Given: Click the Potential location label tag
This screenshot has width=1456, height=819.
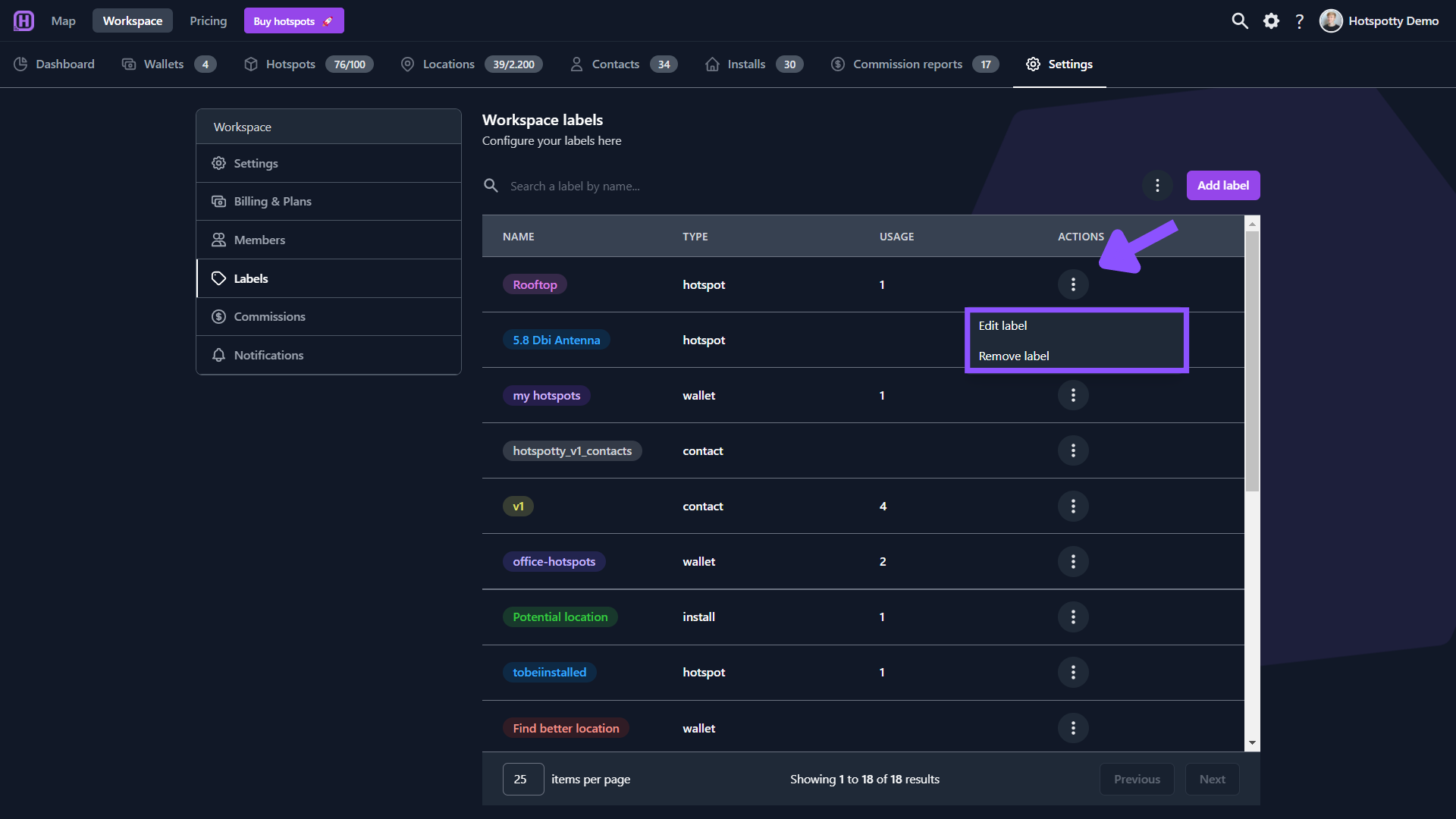Looking at the screenshot, I should pyautogui.click(x=560, y=617).
